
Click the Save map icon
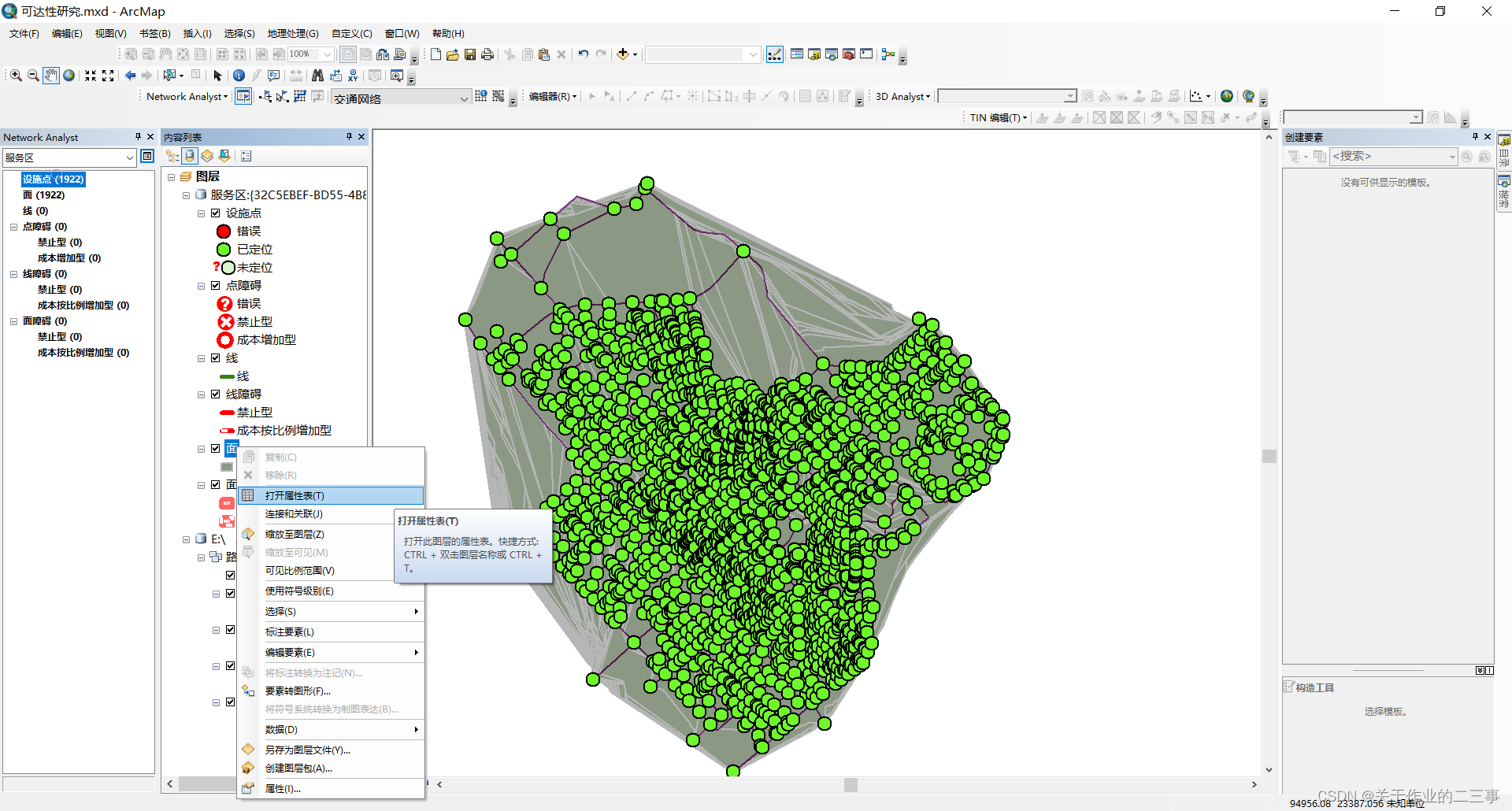coord(470,54)
